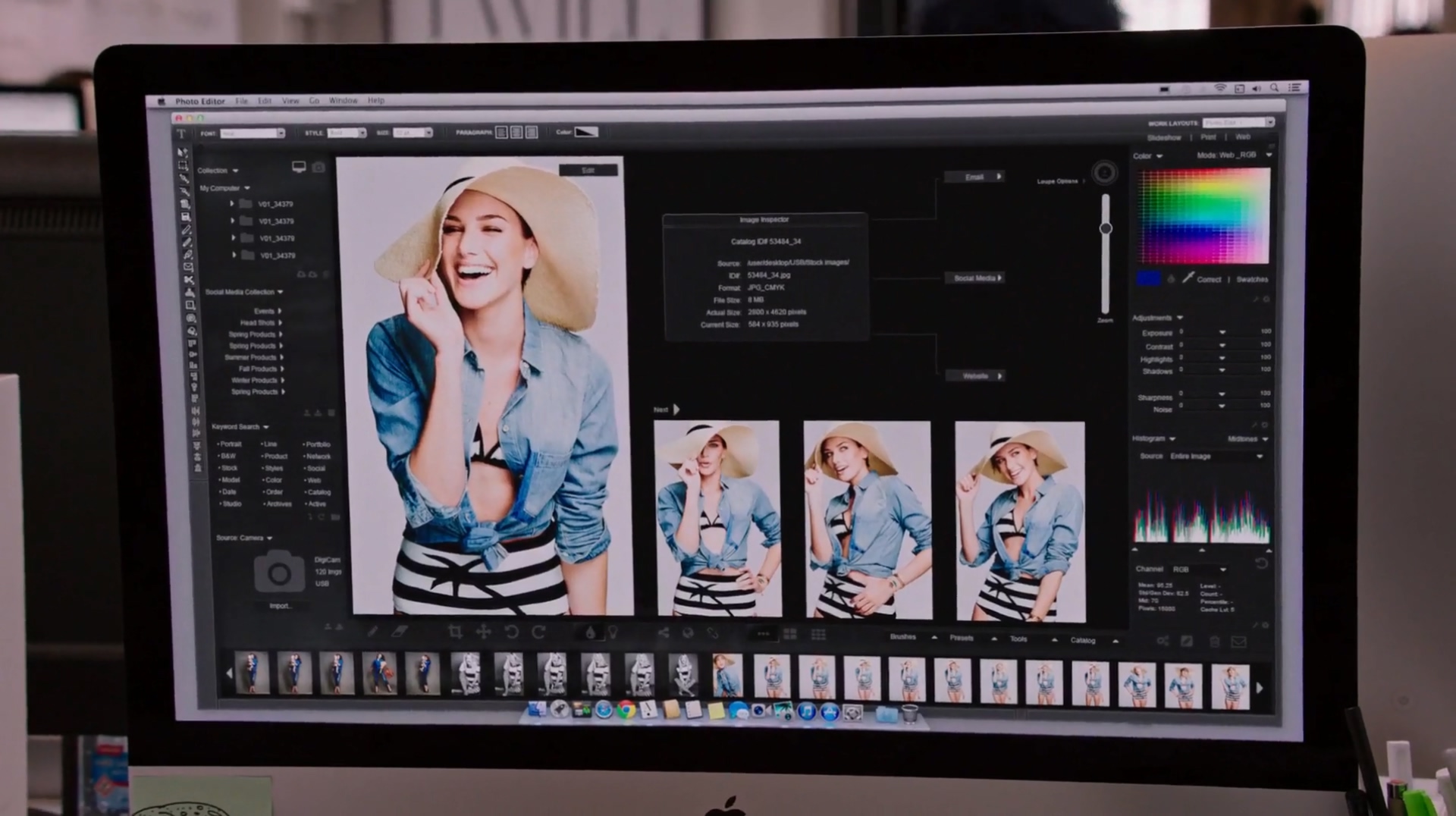The height and width of the screenshot is (816, 1456).
Task: Open the Edit menu in menu bar
Action: click(x=265, y=101)
